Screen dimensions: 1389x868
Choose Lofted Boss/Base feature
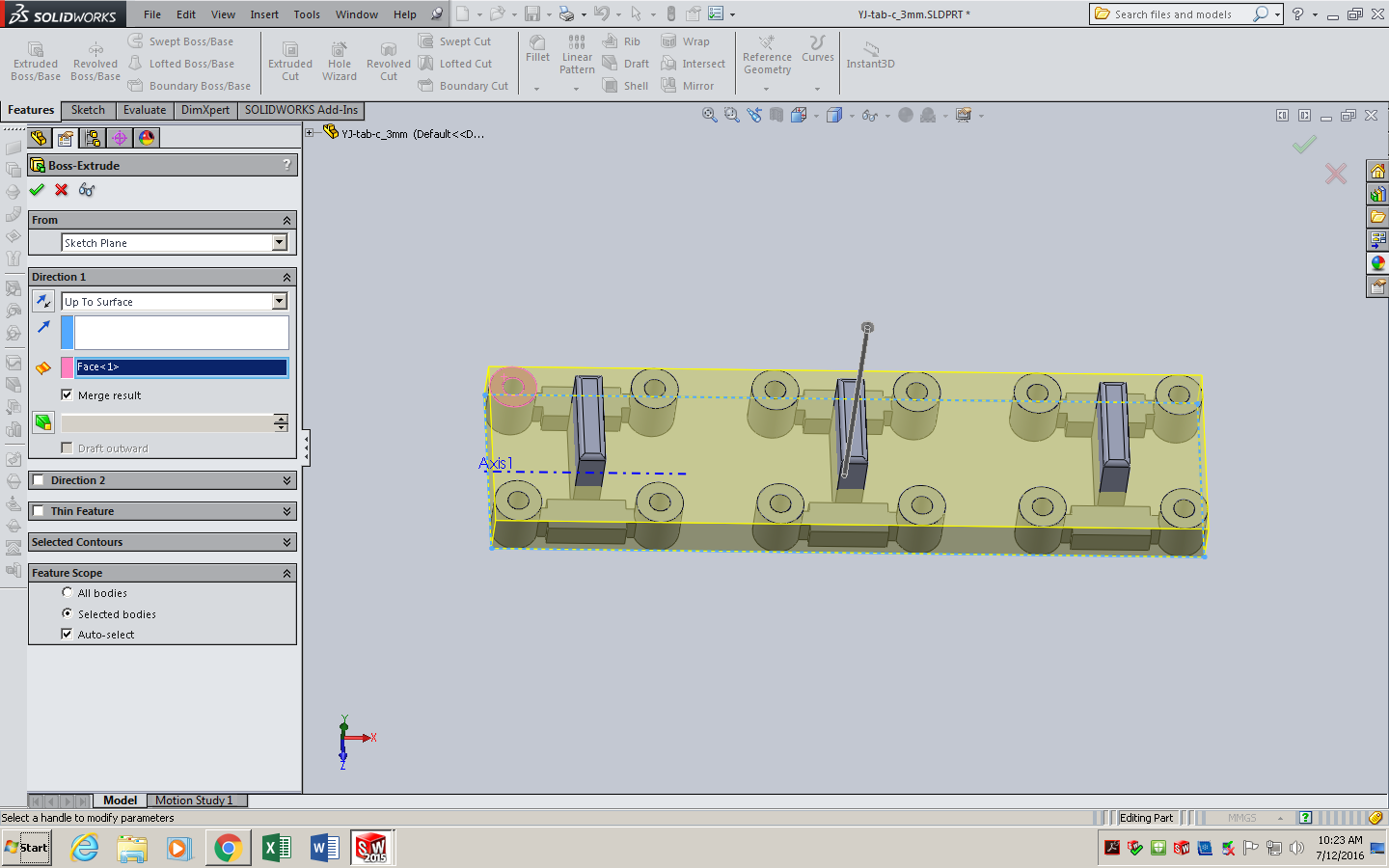181,64
